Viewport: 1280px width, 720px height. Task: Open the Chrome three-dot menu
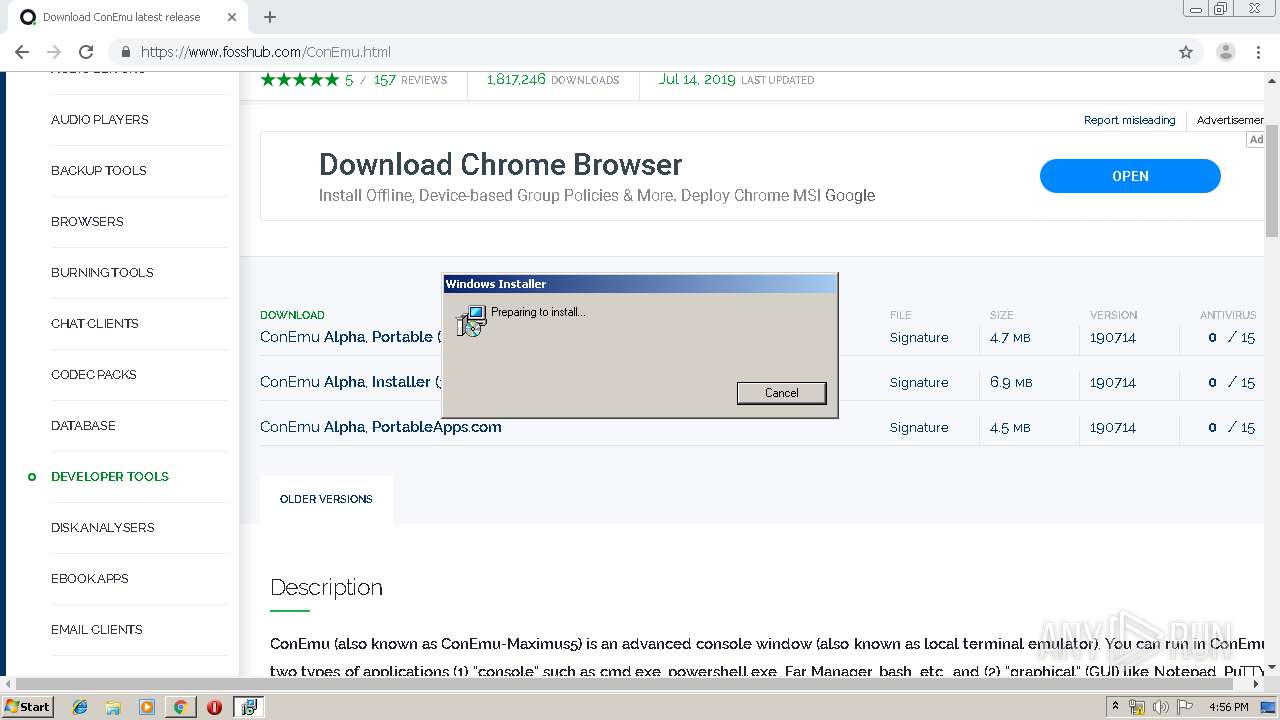tap(1258, 52)
